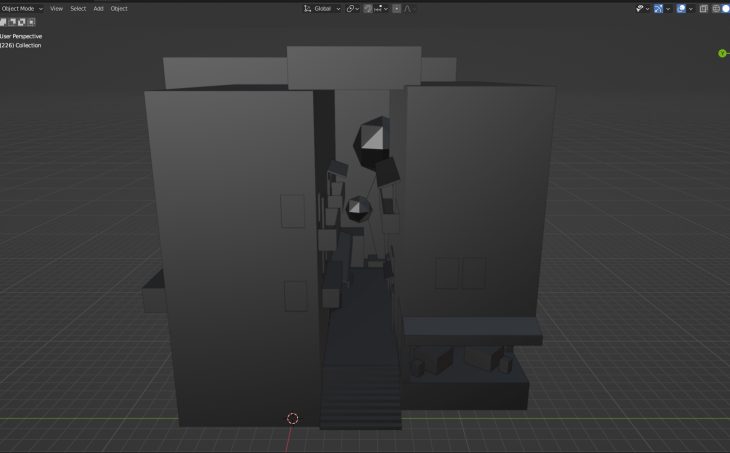Open the Object menu in header
Image resolution: width=730 pixels, height=453 pixels.
click(x=119, y=8)
